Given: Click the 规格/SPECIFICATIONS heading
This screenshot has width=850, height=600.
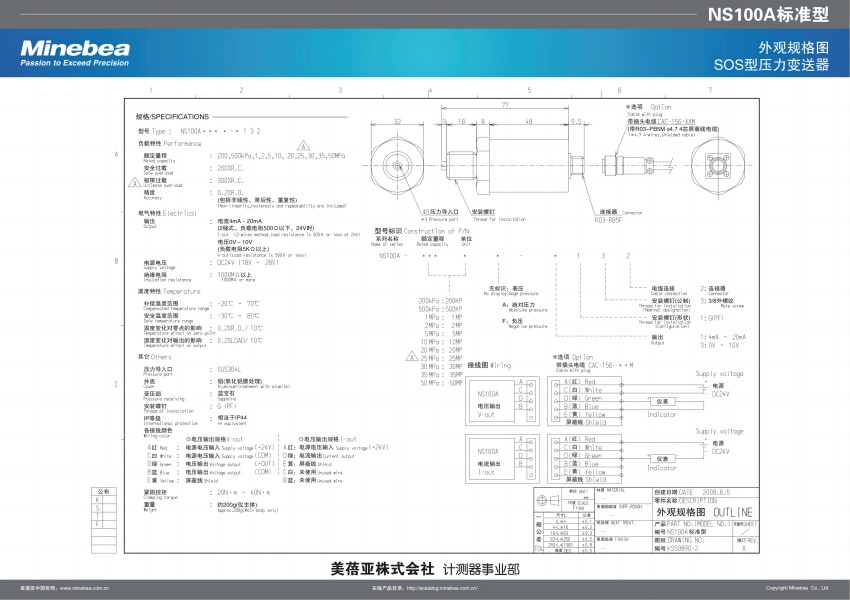Looking at the screenshot, I should (173, 117).
